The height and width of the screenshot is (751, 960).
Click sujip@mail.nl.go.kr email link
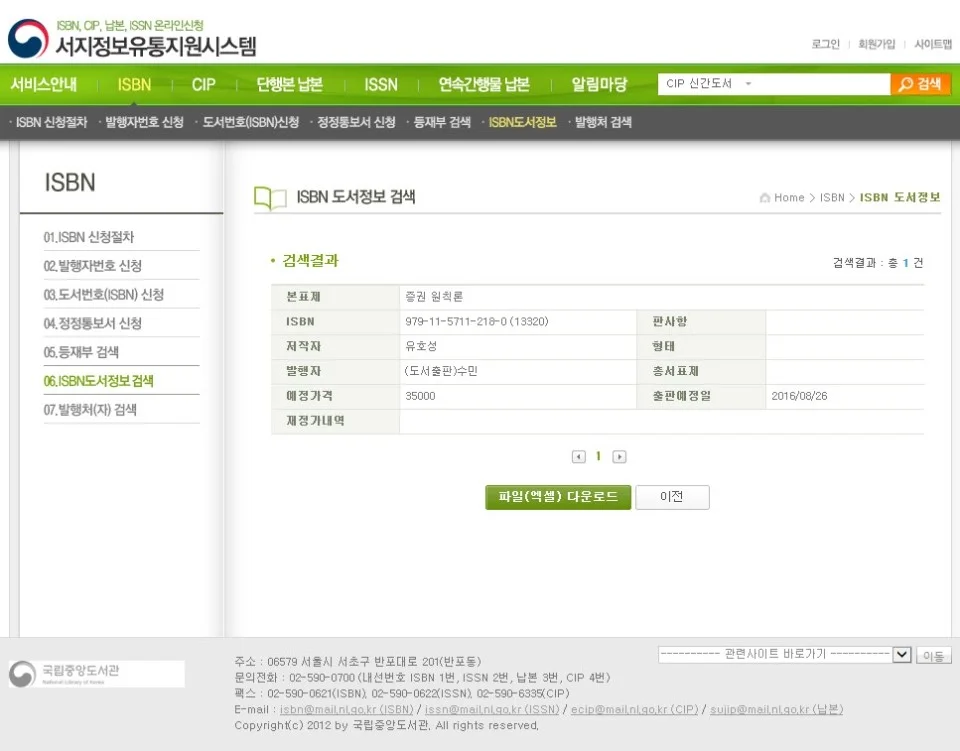click(776, 709)
